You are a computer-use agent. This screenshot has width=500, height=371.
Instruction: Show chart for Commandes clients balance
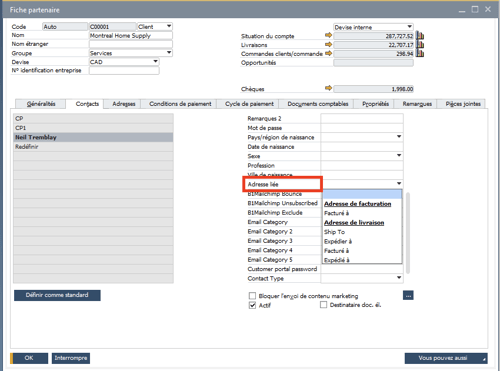pos(420,53)
